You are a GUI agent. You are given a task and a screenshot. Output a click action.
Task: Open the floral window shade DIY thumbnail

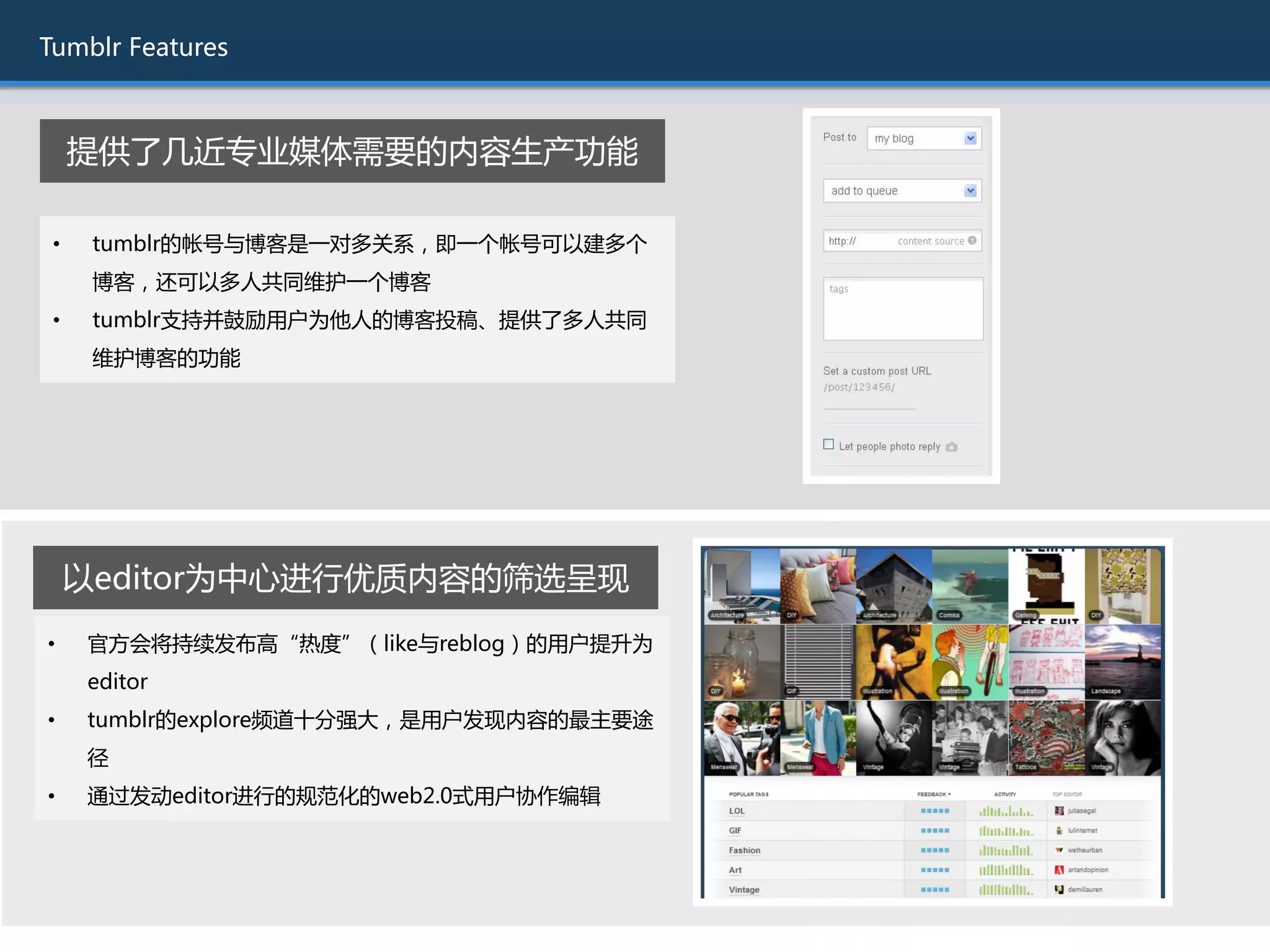pos(1122,586)
